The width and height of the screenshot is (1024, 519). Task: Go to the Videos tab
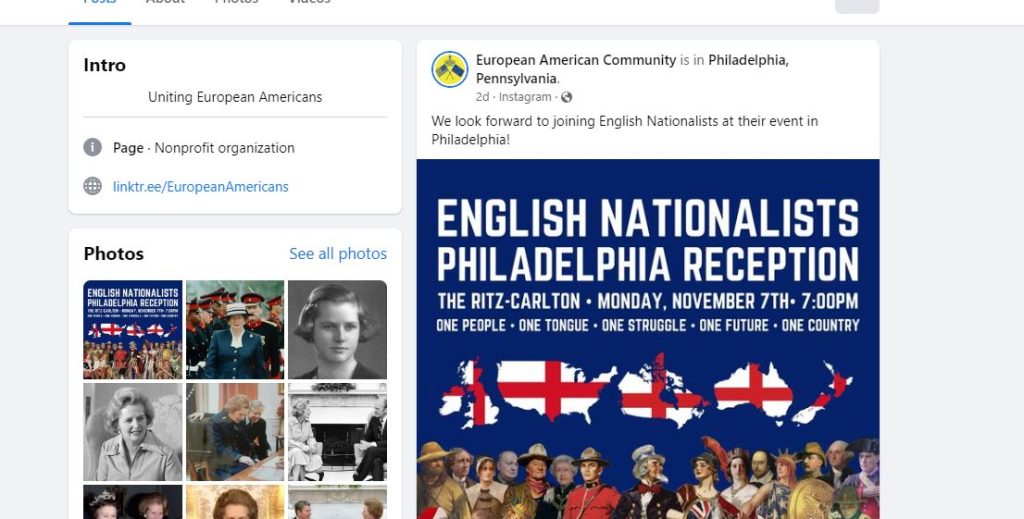tap(309, 3)
